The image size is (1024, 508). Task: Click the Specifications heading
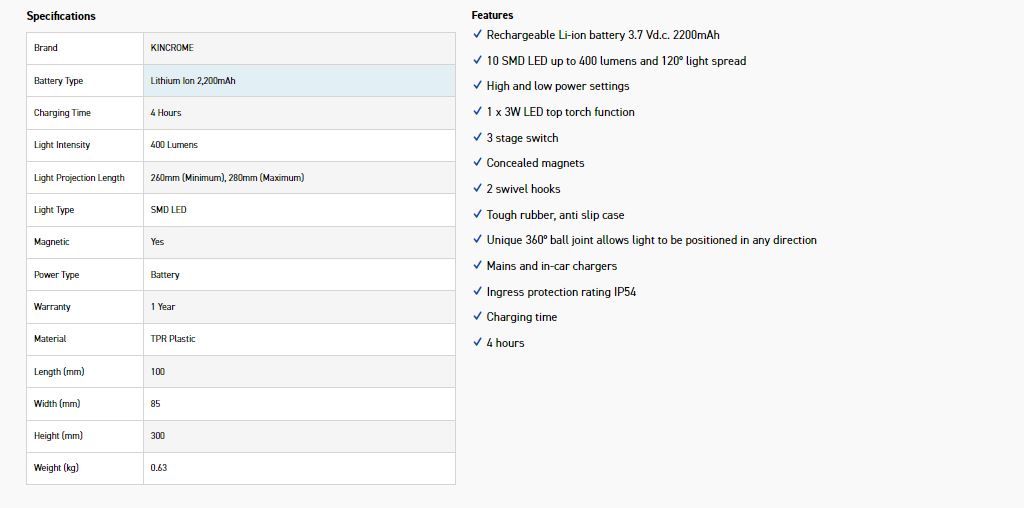click(x=61, y=16)
